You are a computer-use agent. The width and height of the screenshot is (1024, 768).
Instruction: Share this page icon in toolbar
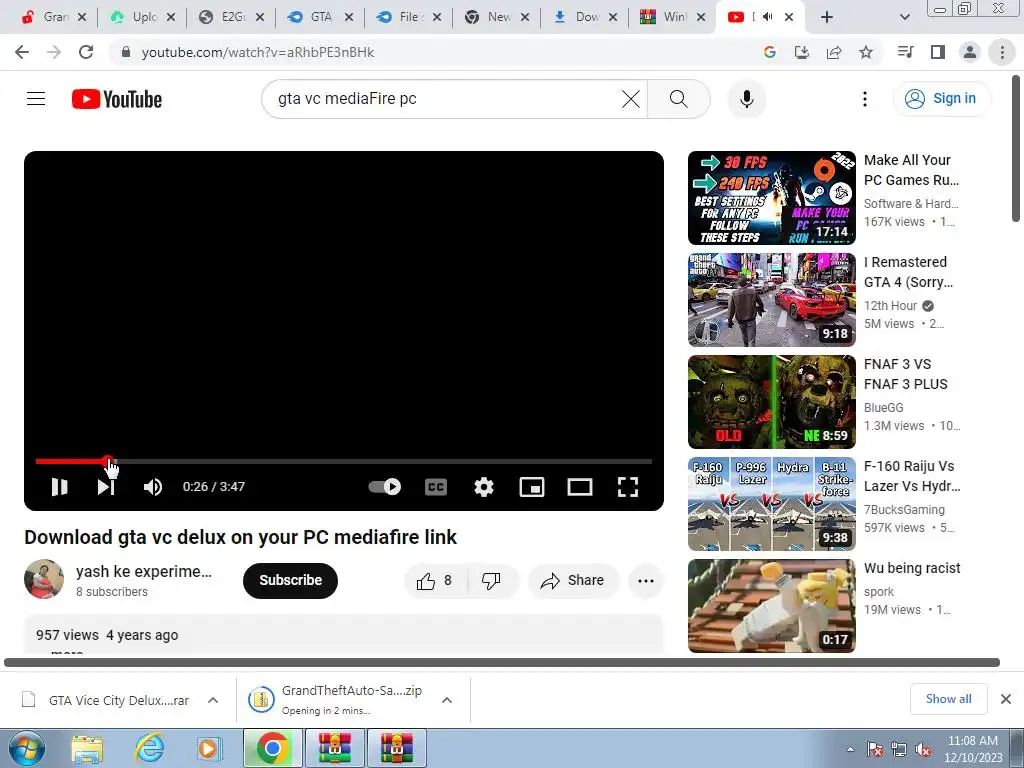tap(834, 52)
